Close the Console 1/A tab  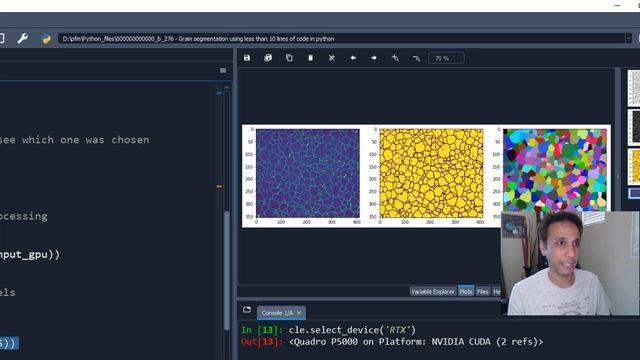click(x=299, y=313)
